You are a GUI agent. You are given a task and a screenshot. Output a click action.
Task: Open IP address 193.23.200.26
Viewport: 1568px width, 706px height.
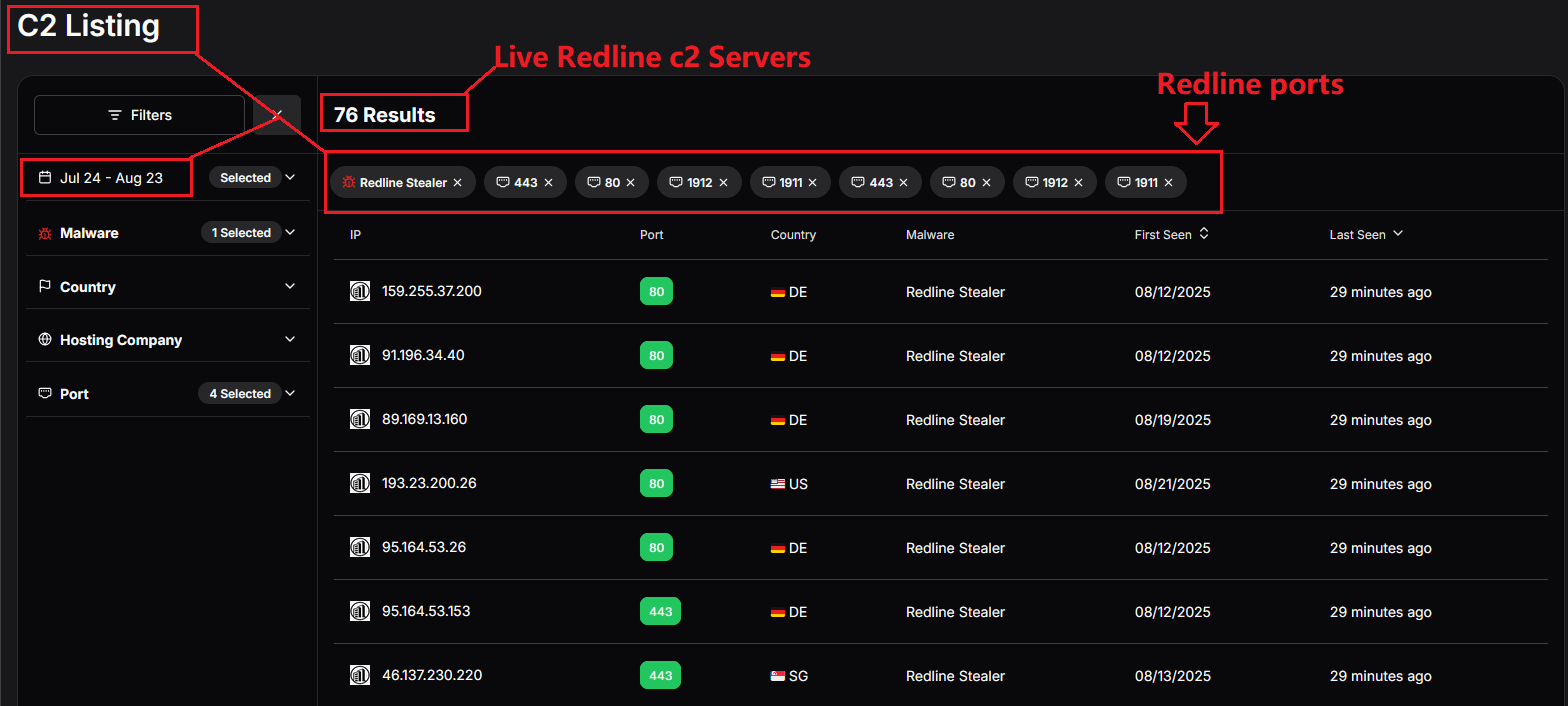[429, 483]
